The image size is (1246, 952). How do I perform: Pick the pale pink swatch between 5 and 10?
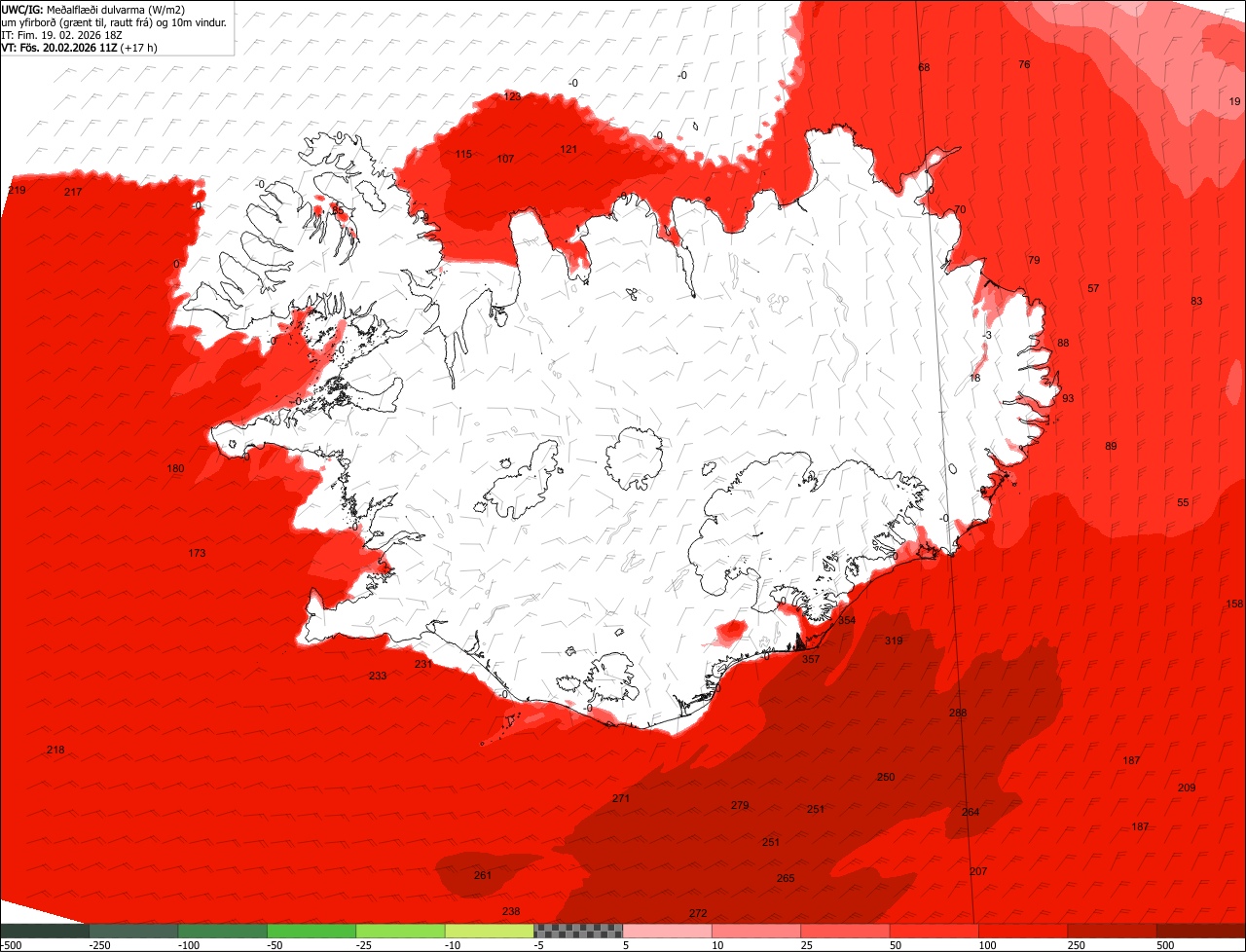[x=668, y=931]
